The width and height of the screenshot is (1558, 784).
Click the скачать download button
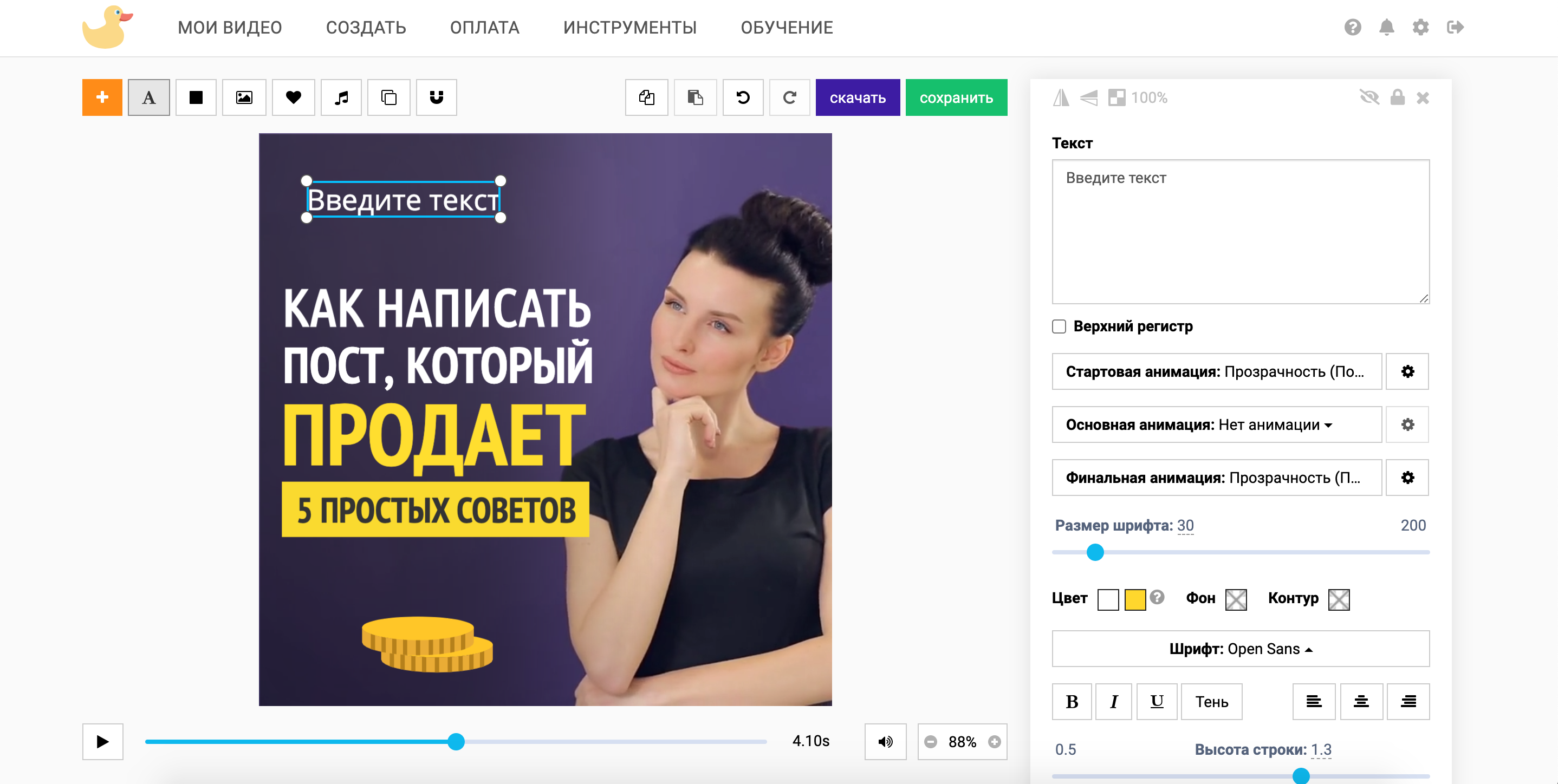point(858,97)
